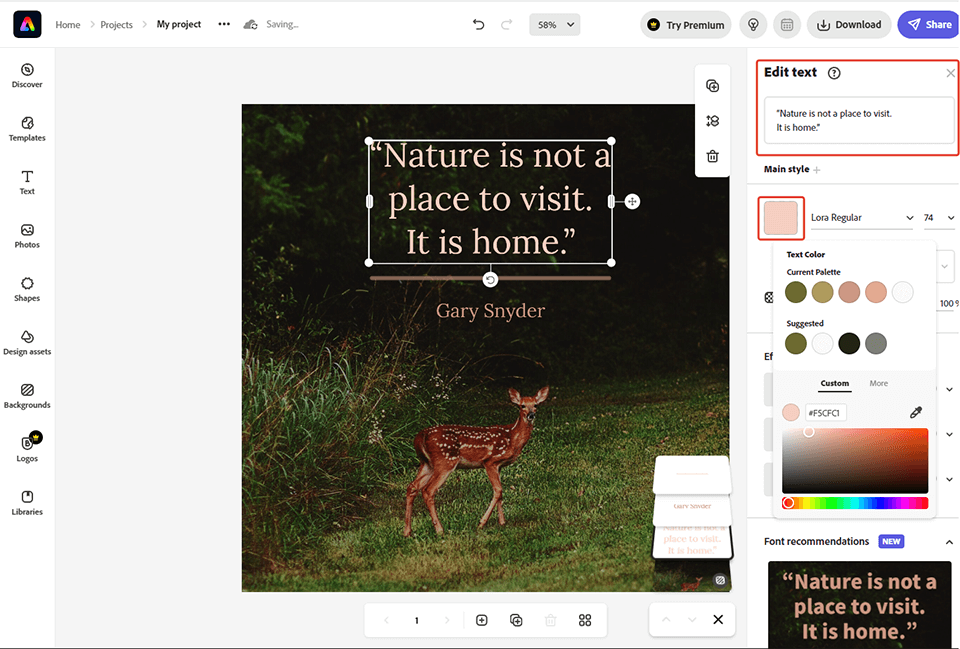
Task: Open project options three-dots menu
Action: tap(224, 24)
